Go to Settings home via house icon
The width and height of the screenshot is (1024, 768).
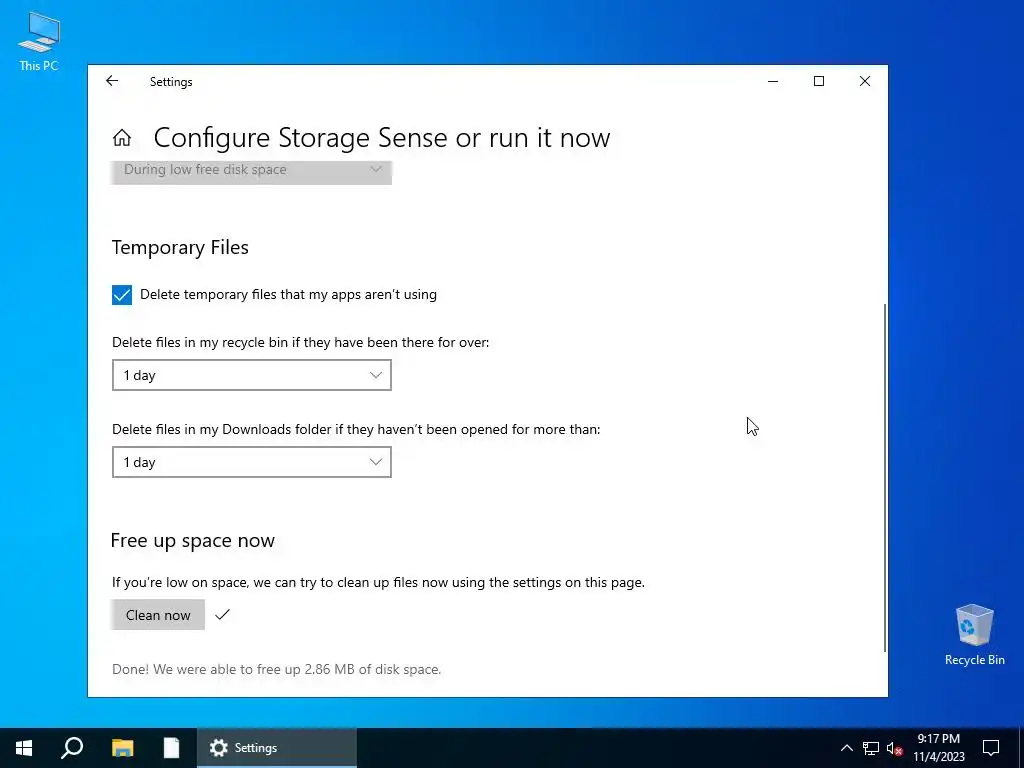[x=122, y=138]
